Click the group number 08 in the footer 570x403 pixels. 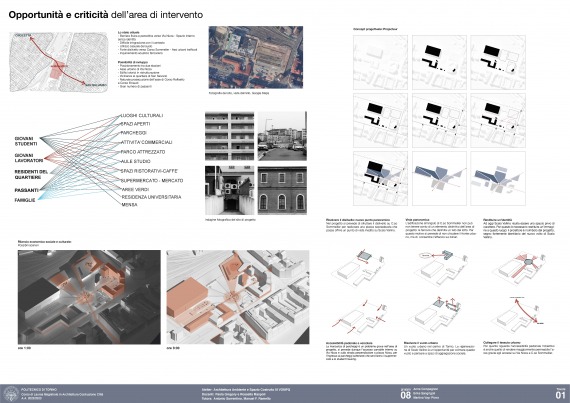click(405, 395)
